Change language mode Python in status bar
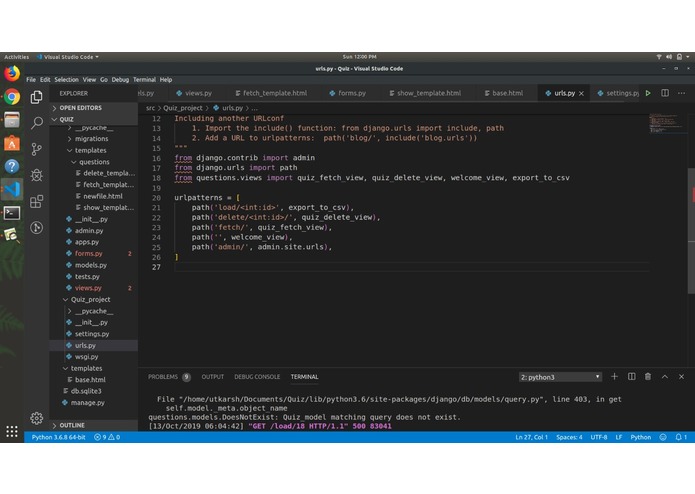Image resolution: width=695 pixels, height=494 pixels. (x=640, y=437)
